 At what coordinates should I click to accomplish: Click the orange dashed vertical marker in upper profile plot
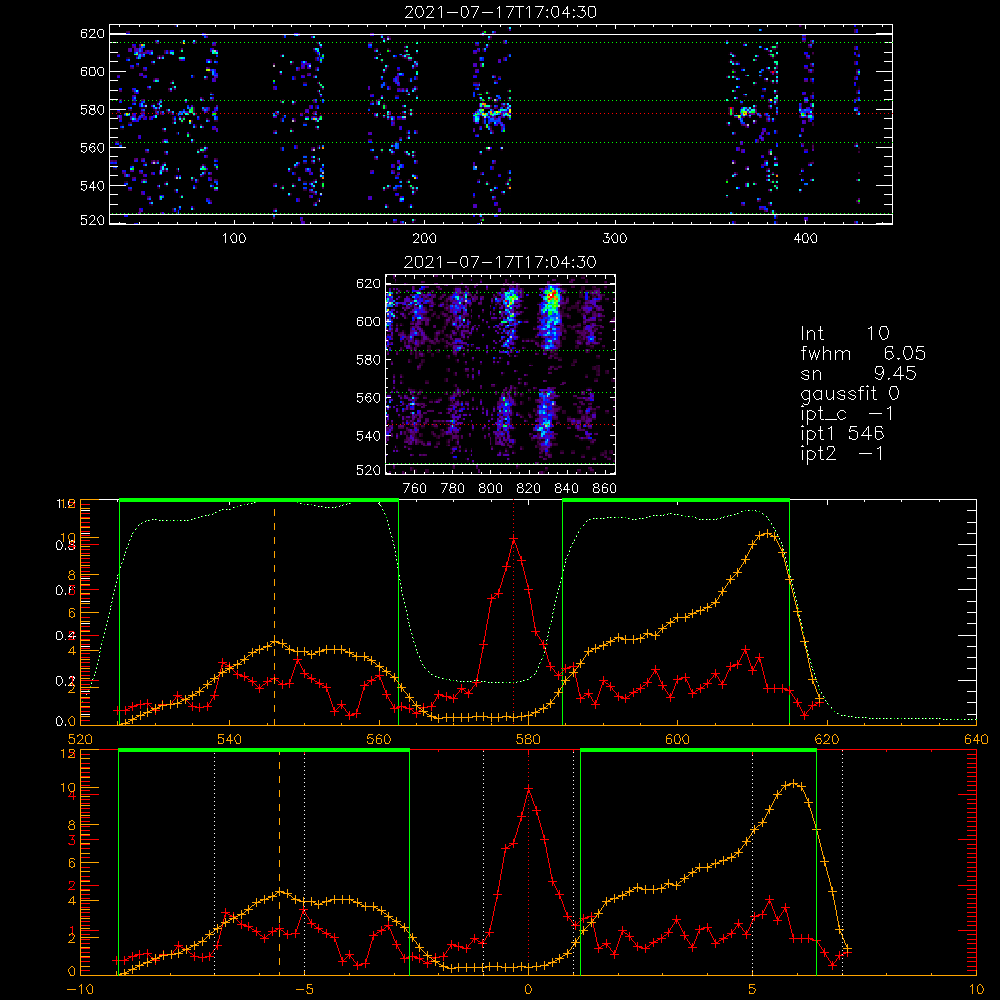pos(275,615)
